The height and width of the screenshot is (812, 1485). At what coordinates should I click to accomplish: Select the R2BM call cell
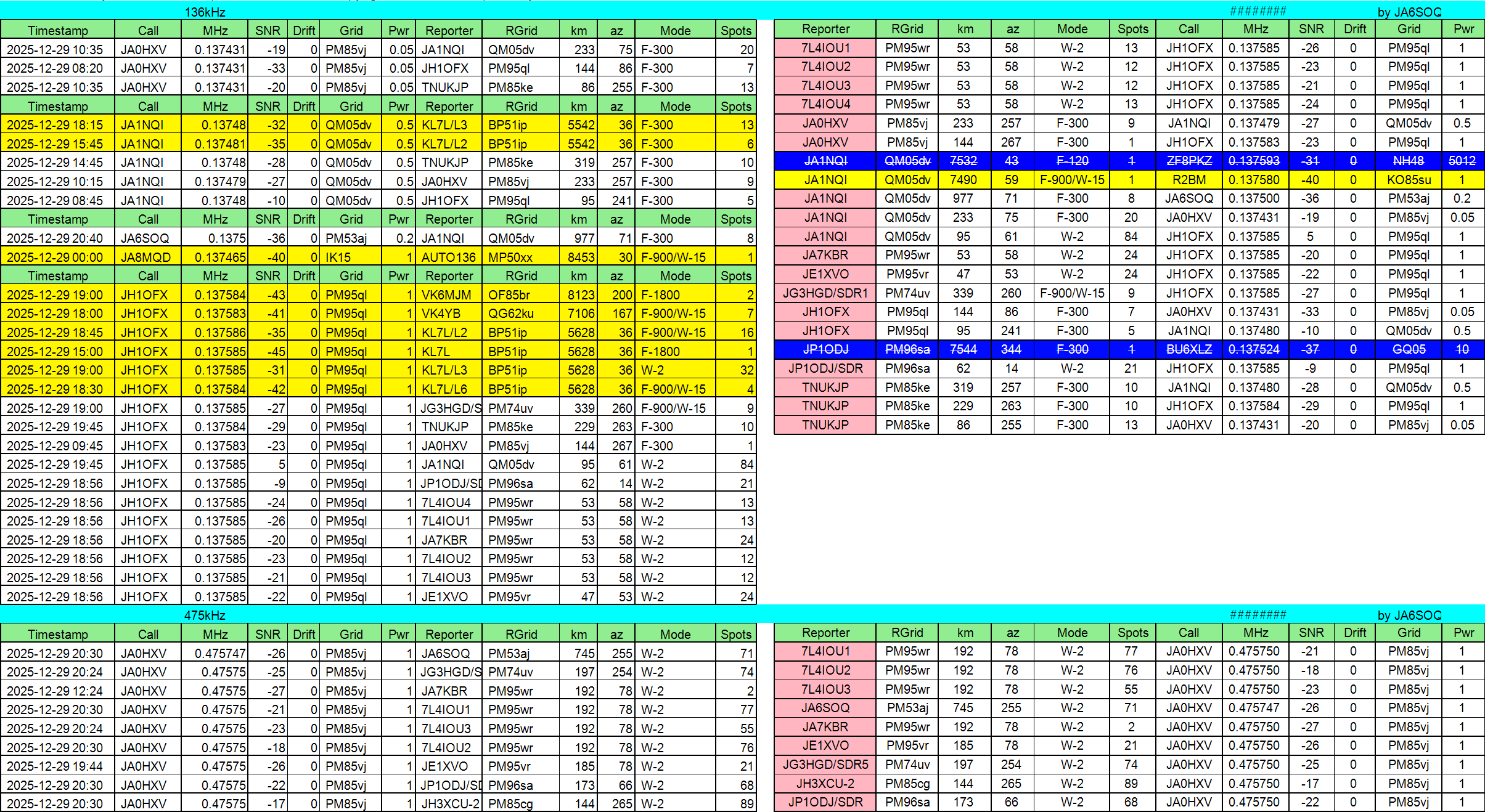pyautogui.click(x=1188, y=180)
